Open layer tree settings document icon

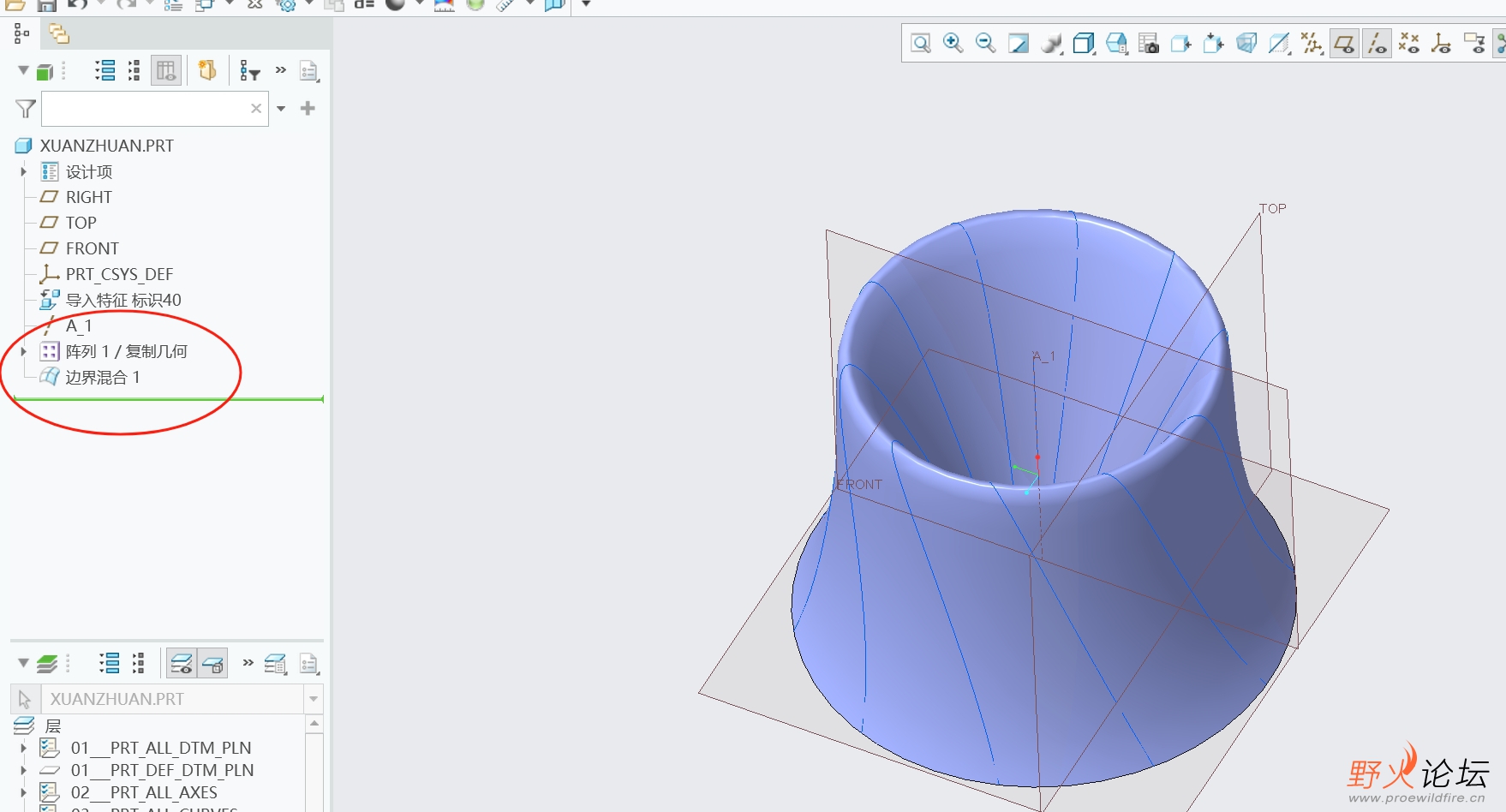tap(309, 663)
